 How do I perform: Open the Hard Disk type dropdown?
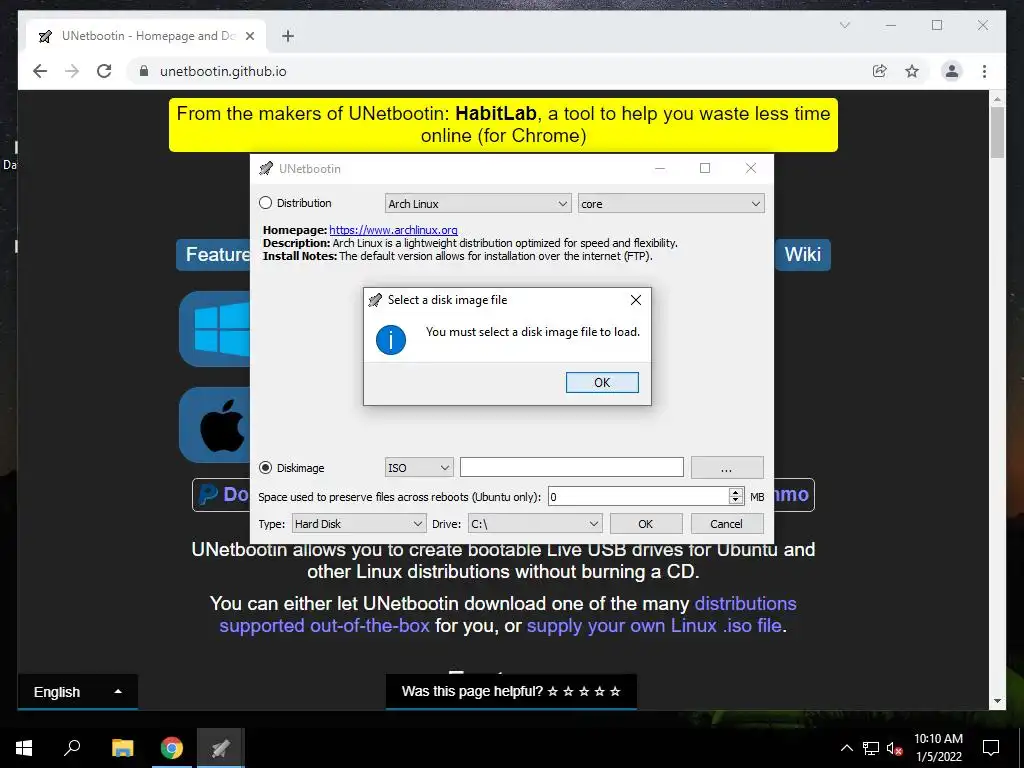pyautogui.click(x=359, y=524)
